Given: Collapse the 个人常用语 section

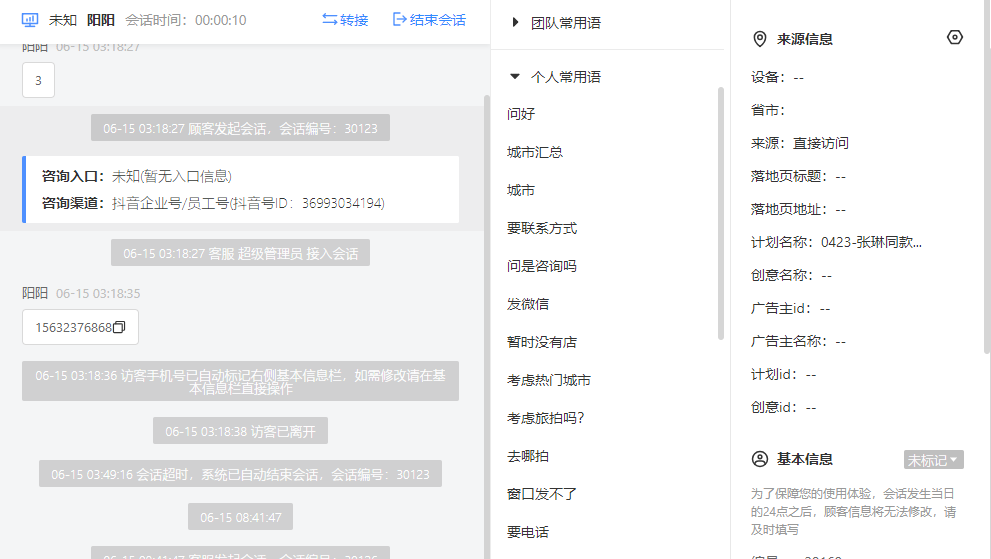Looking at the screenshot, I should (x=515, y=77).
